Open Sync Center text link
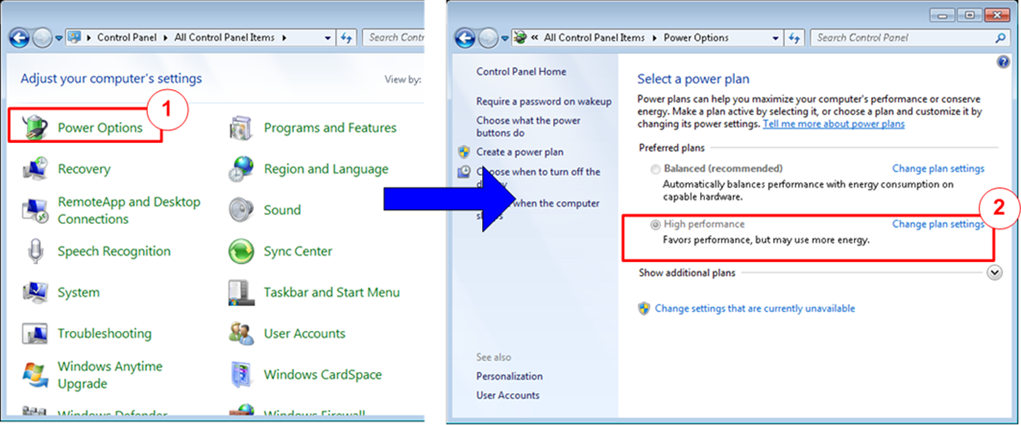 (298, 251)
